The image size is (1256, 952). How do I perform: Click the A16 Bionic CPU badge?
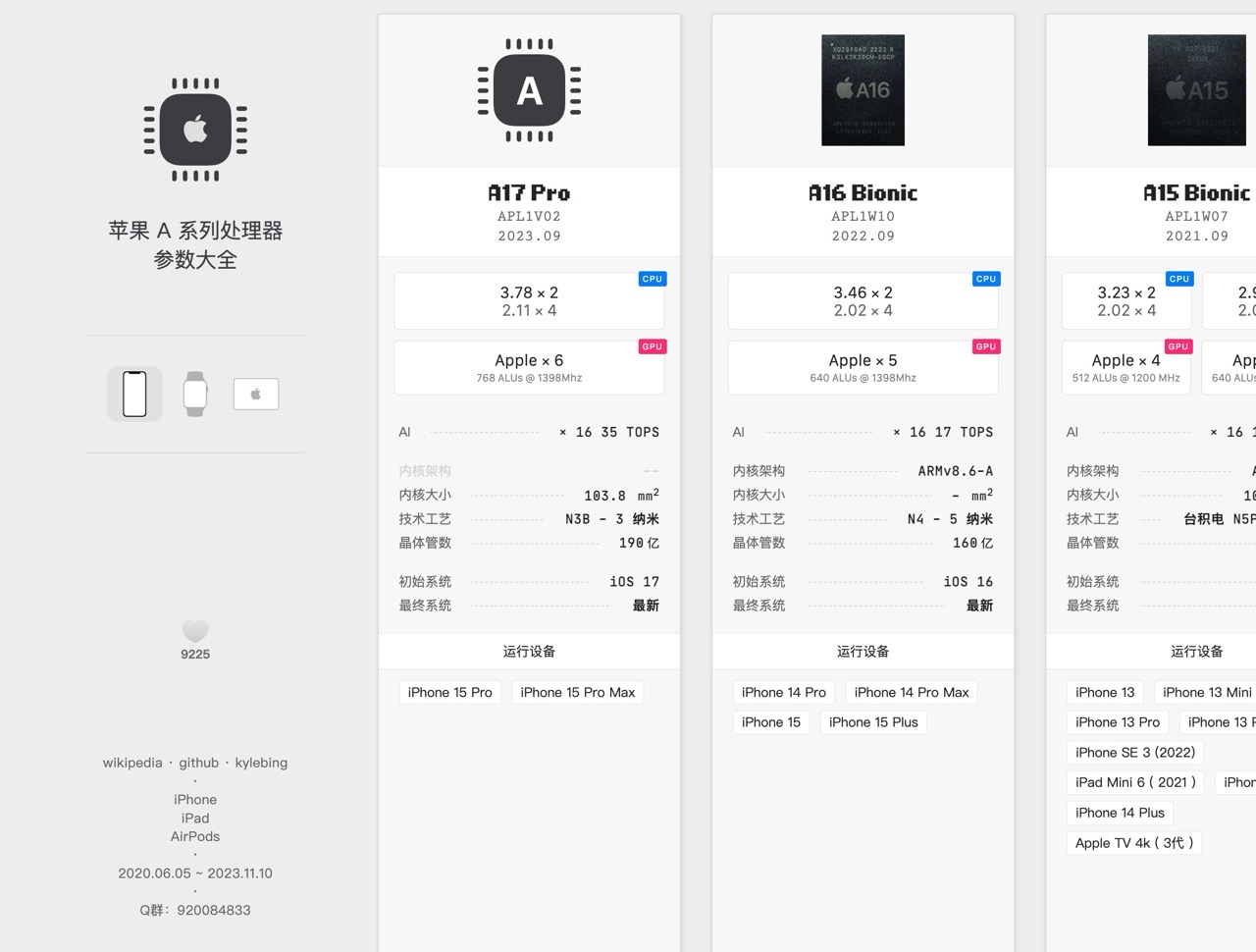(985, 279)
